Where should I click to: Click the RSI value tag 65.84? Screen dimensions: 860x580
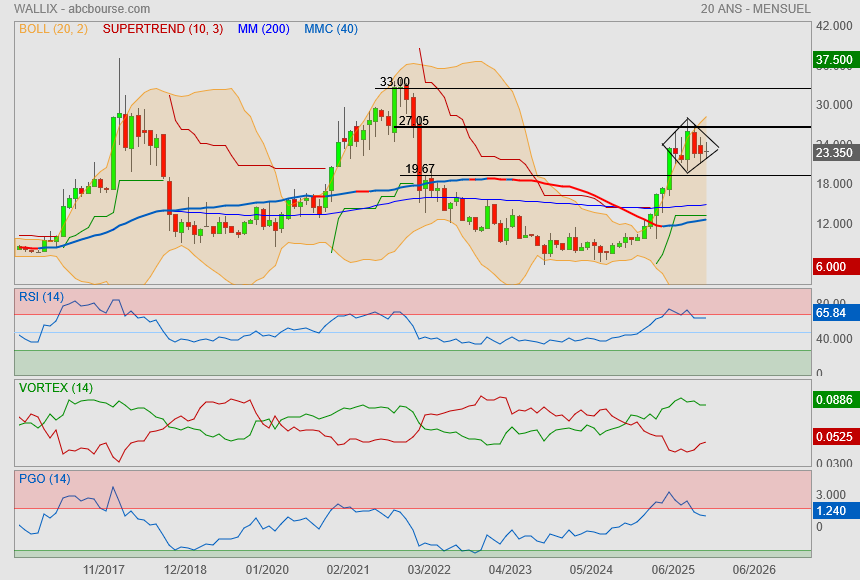click(x=833, y=313)
